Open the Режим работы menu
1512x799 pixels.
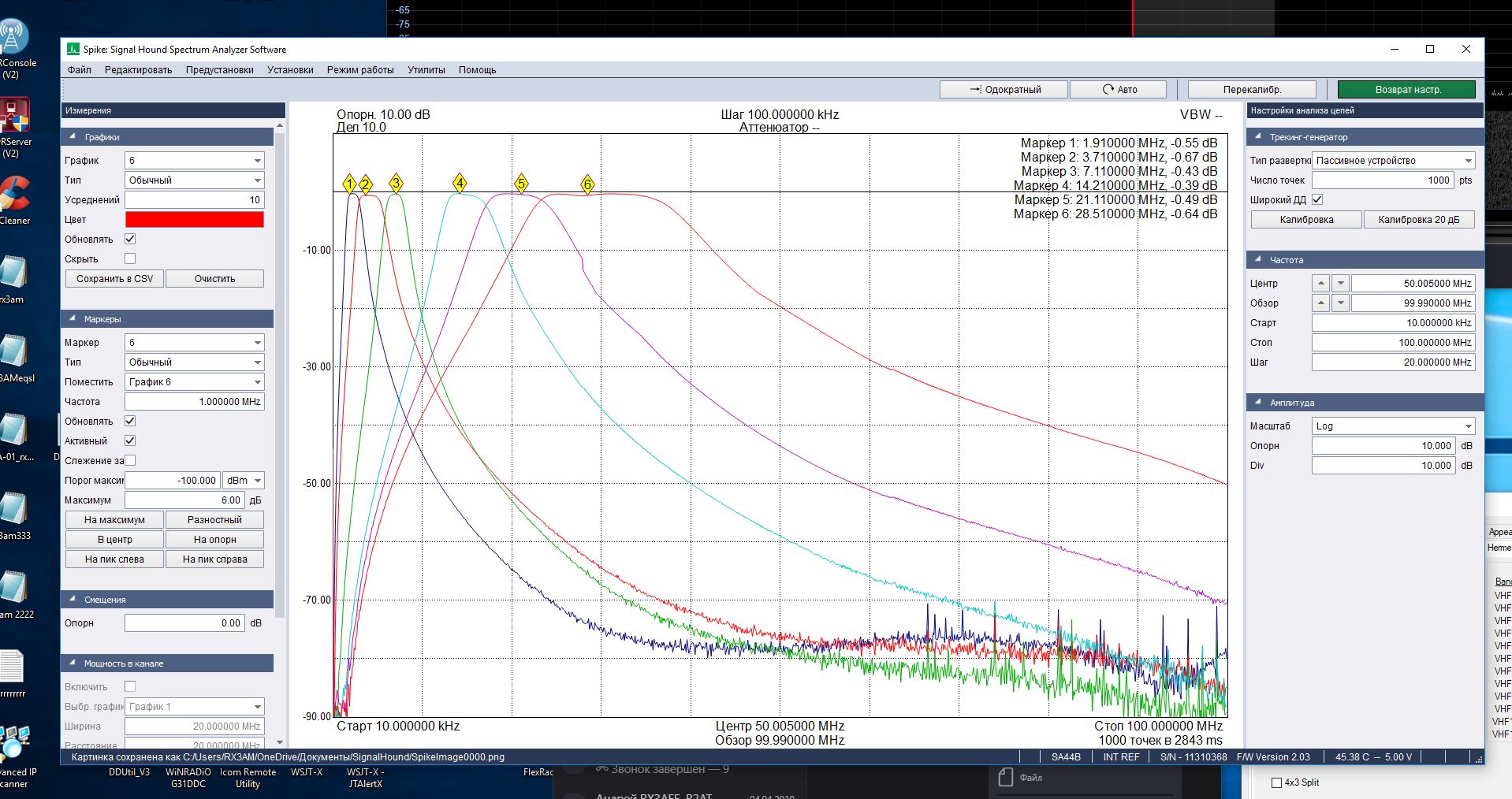[359, 70]
